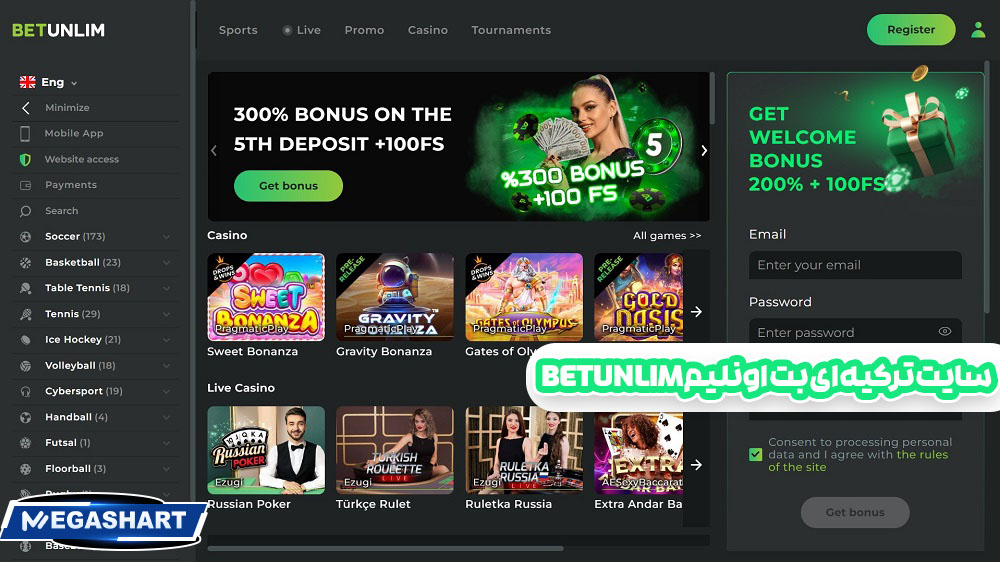Click the Mobile App phone icon
The height and width of the screenshot is (562, 1000).
coord(25,133)
